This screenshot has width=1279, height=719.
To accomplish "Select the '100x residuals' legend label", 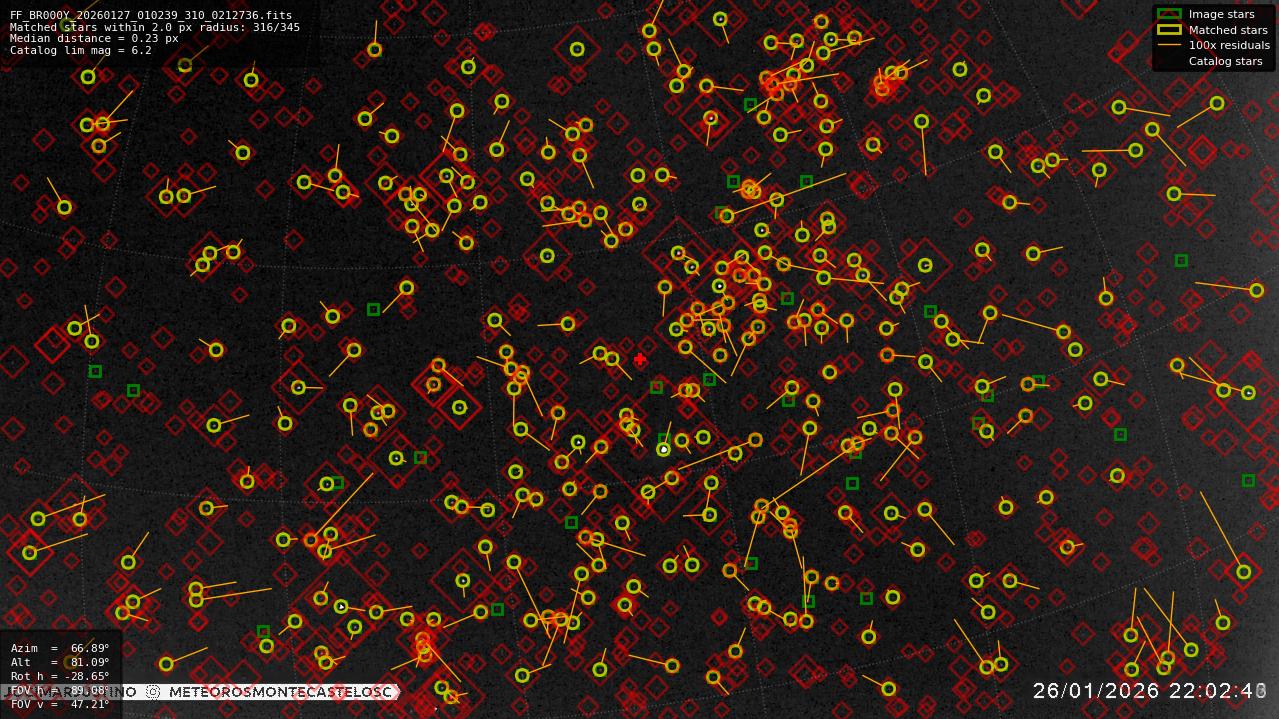I will [x=1229, y=45].
